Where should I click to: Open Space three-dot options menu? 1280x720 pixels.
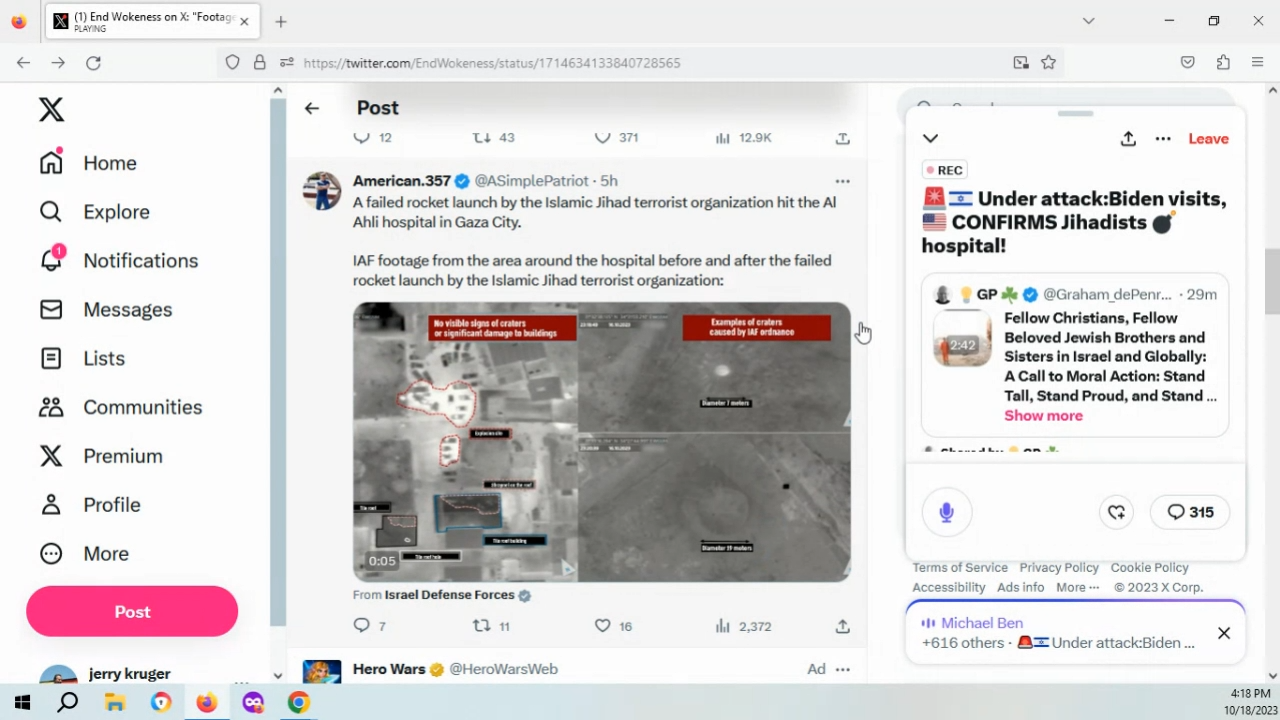pos(1163,139)
